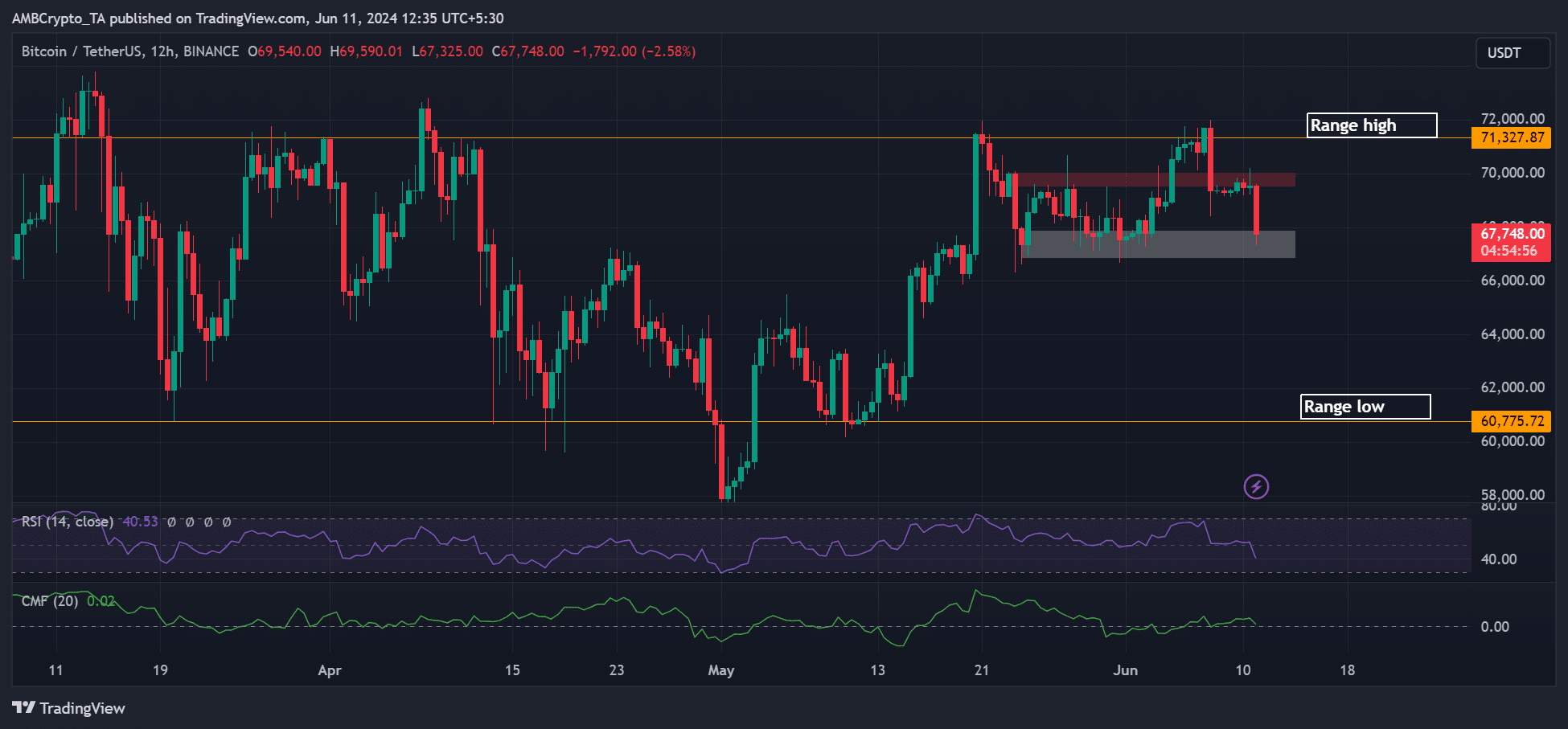The image size is (1568, 729).
Task: Select the gray support zone rectangle
Action: pyautogui.click(x=1158, y=244)
